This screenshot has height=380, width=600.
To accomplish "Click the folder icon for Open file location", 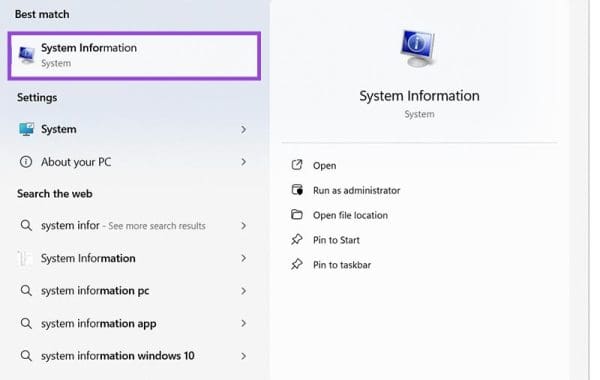I will click(297, 214).
